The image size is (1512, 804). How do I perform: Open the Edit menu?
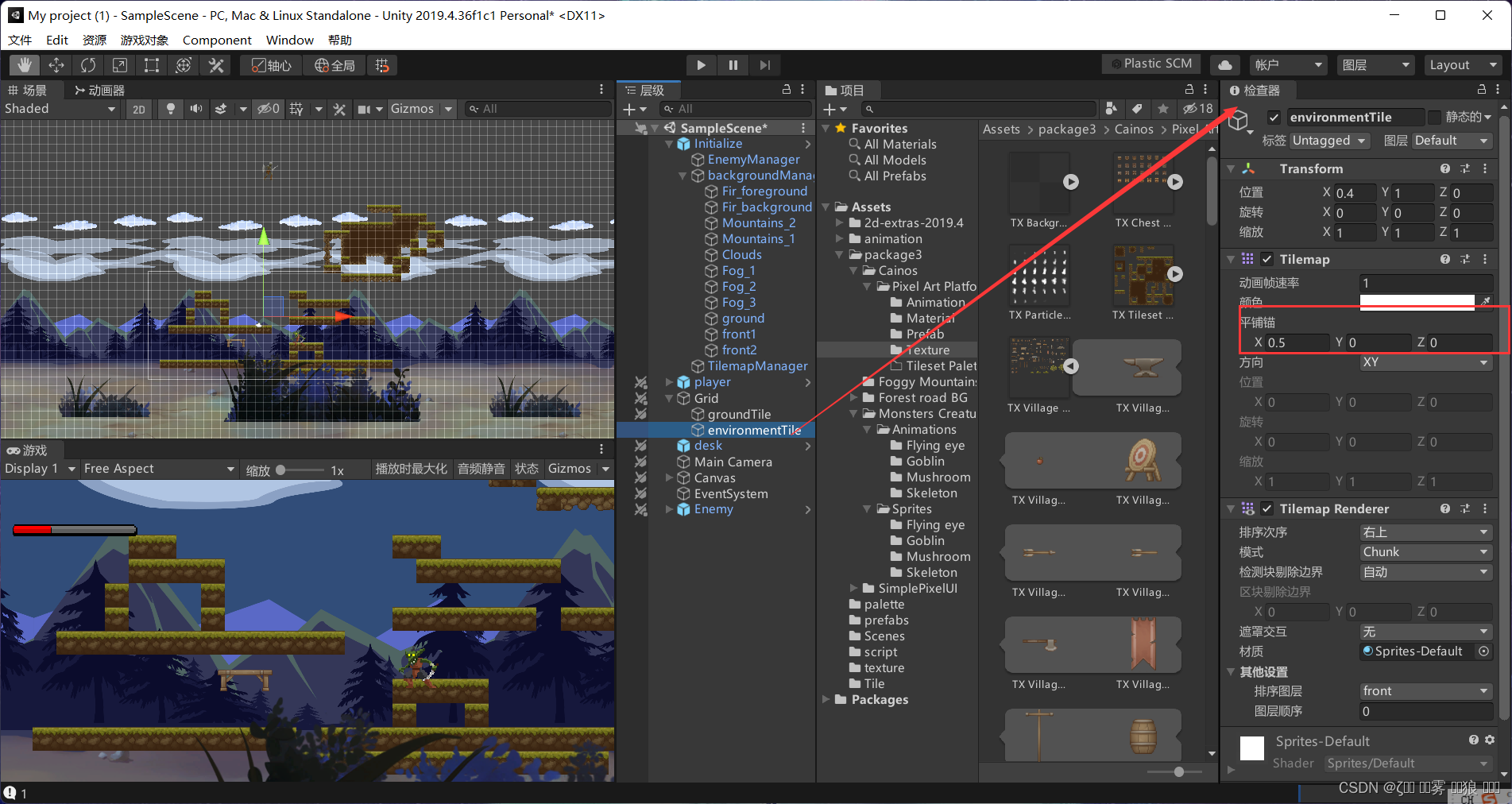pyautogui.click(x=56, y=40)
